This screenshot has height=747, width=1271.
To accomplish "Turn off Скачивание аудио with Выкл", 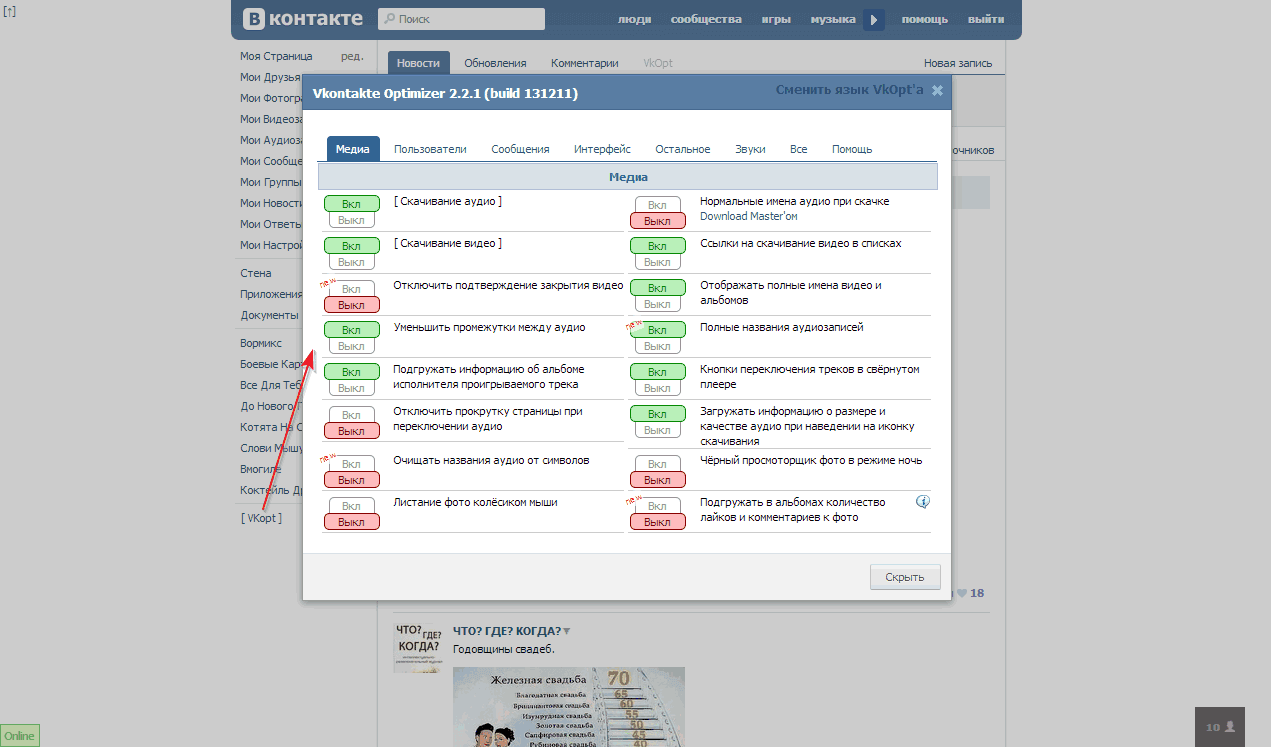I will [351, 220].
